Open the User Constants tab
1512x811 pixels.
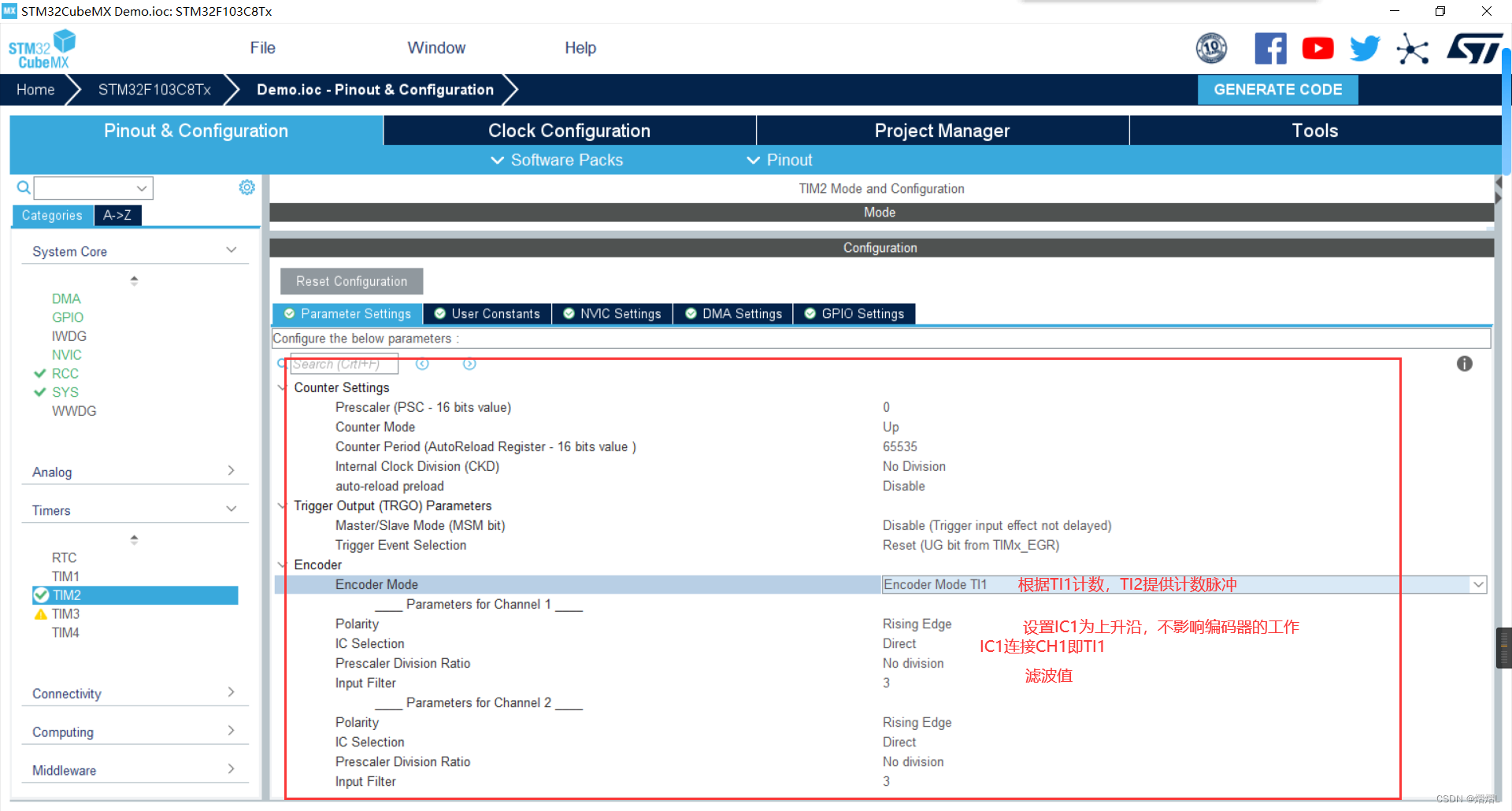(487, 314)
